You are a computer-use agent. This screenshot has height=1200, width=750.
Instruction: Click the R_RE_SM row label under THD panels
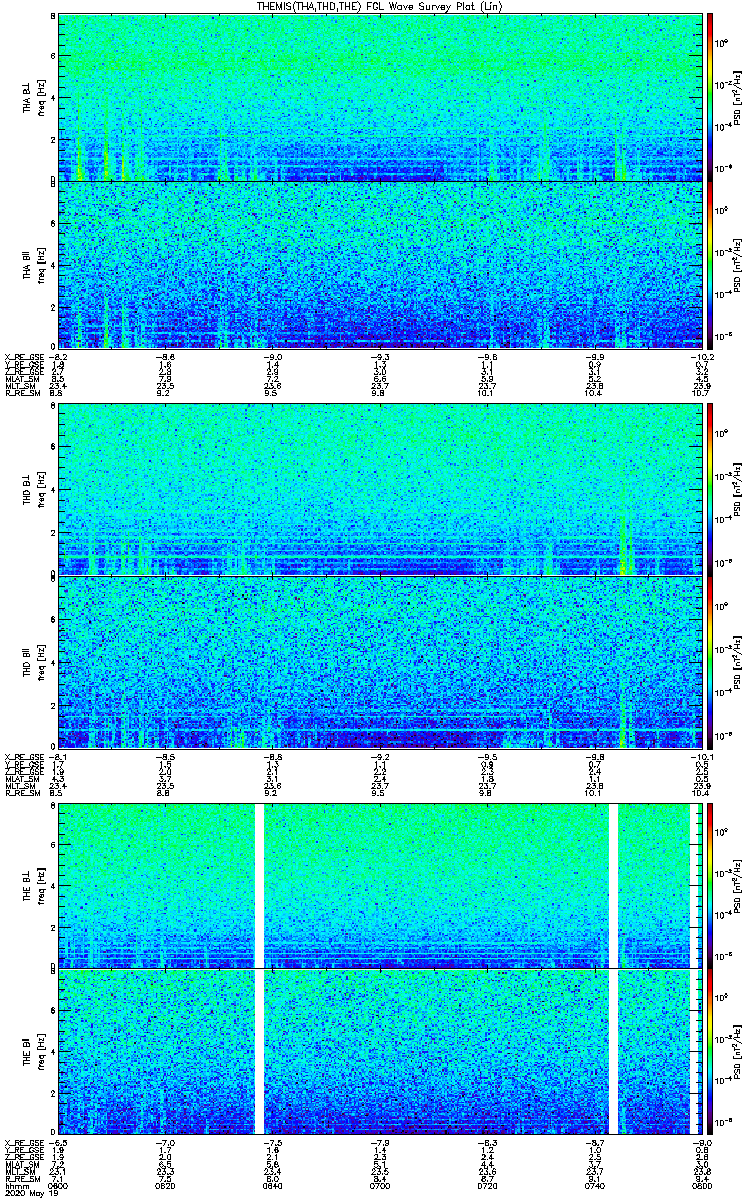pos(23,791)
